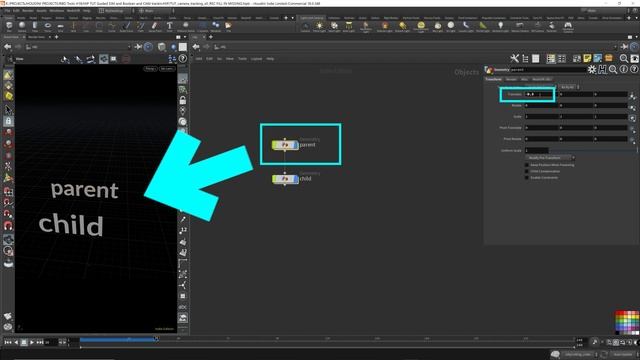Click Play on the timeline playbar
This screenshot has height=360, width=640.
(x=32, y=342)
